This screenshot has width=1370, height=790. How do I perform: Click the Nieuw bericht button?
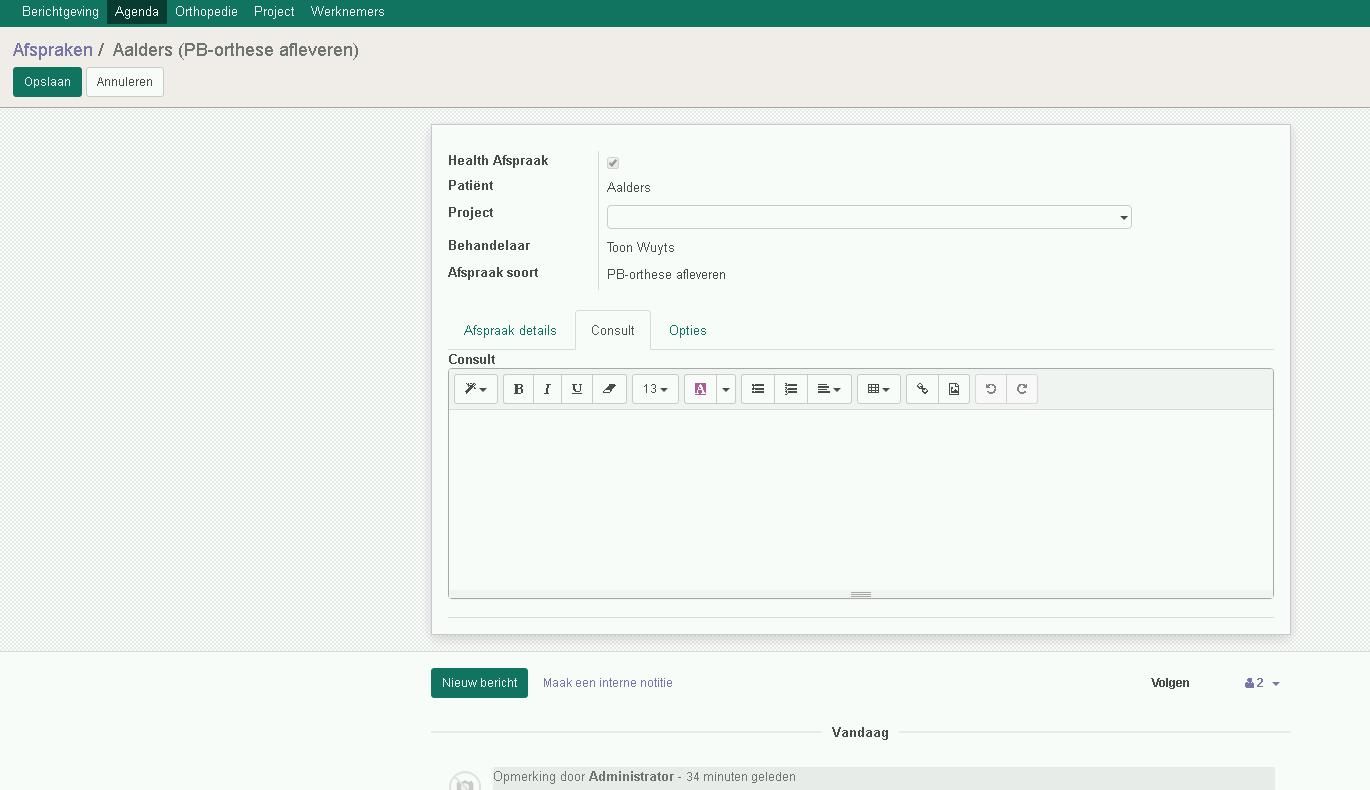(479, 683)
